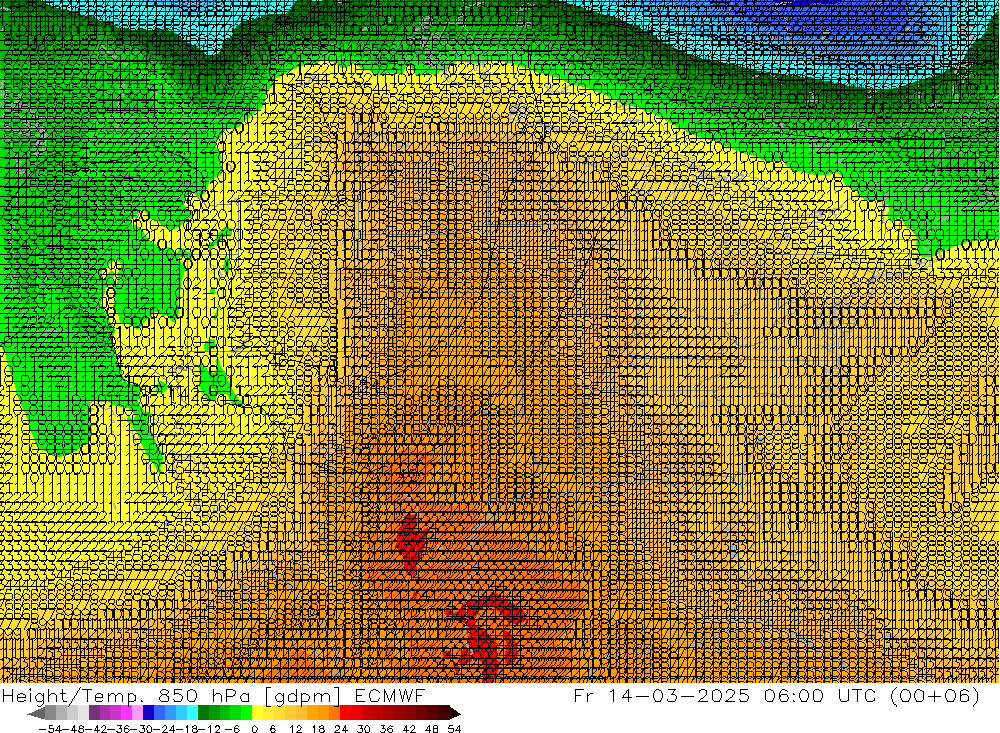Pick the dark blue legend swatch above -30

point(148,713)
